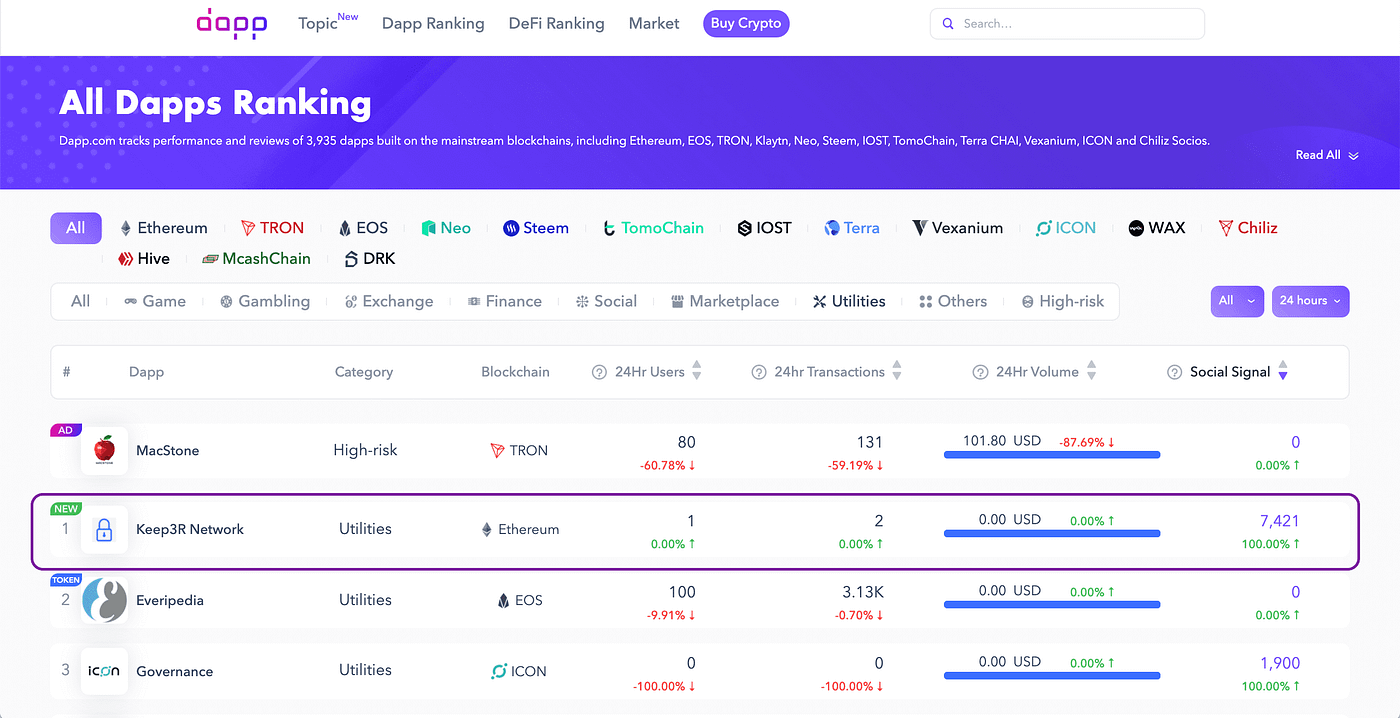Filter by Chiliz blockchain
Image resolution: width=1400 pixels, height=718 pixels.
point(1248,228)
